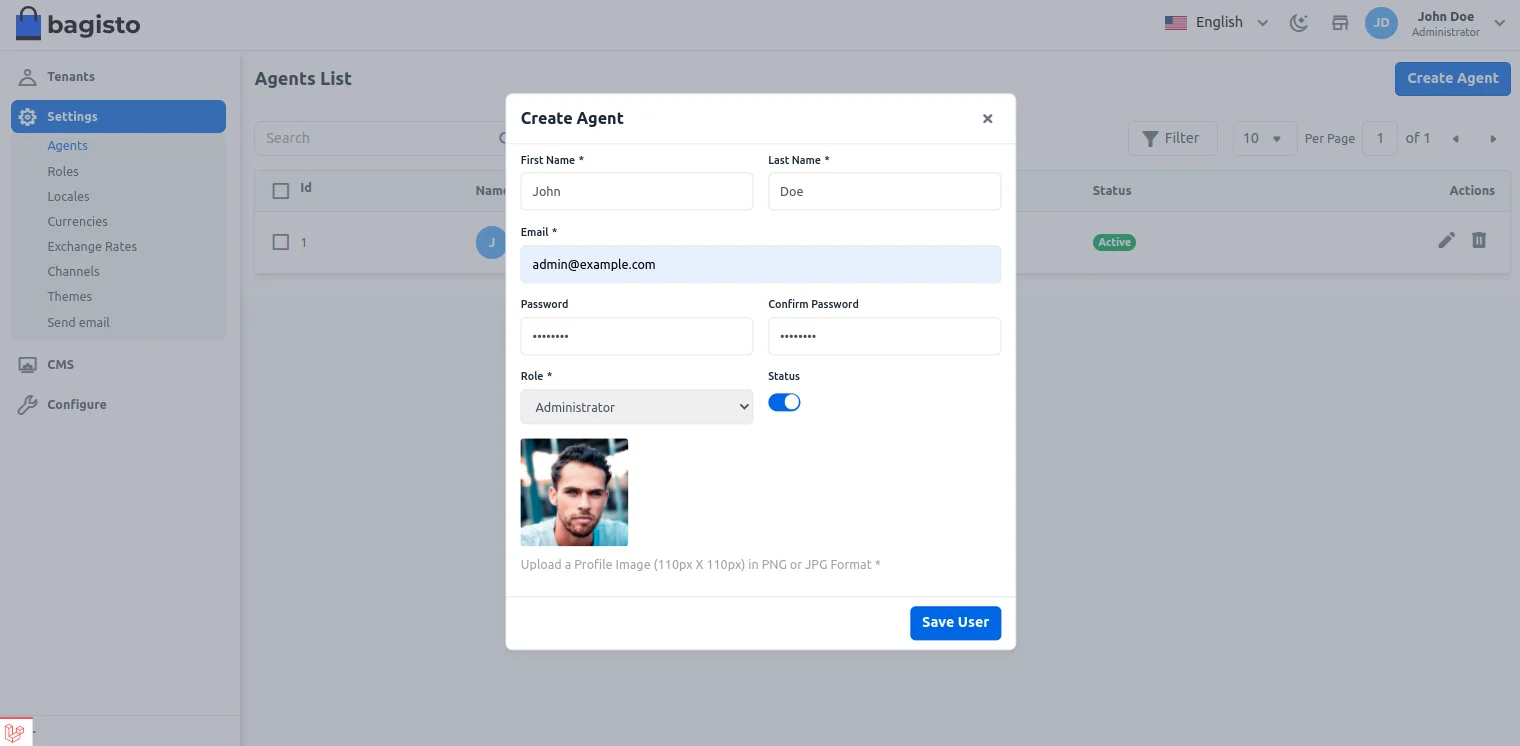Toggle the agent Status switch off

(x=784, y=401)
